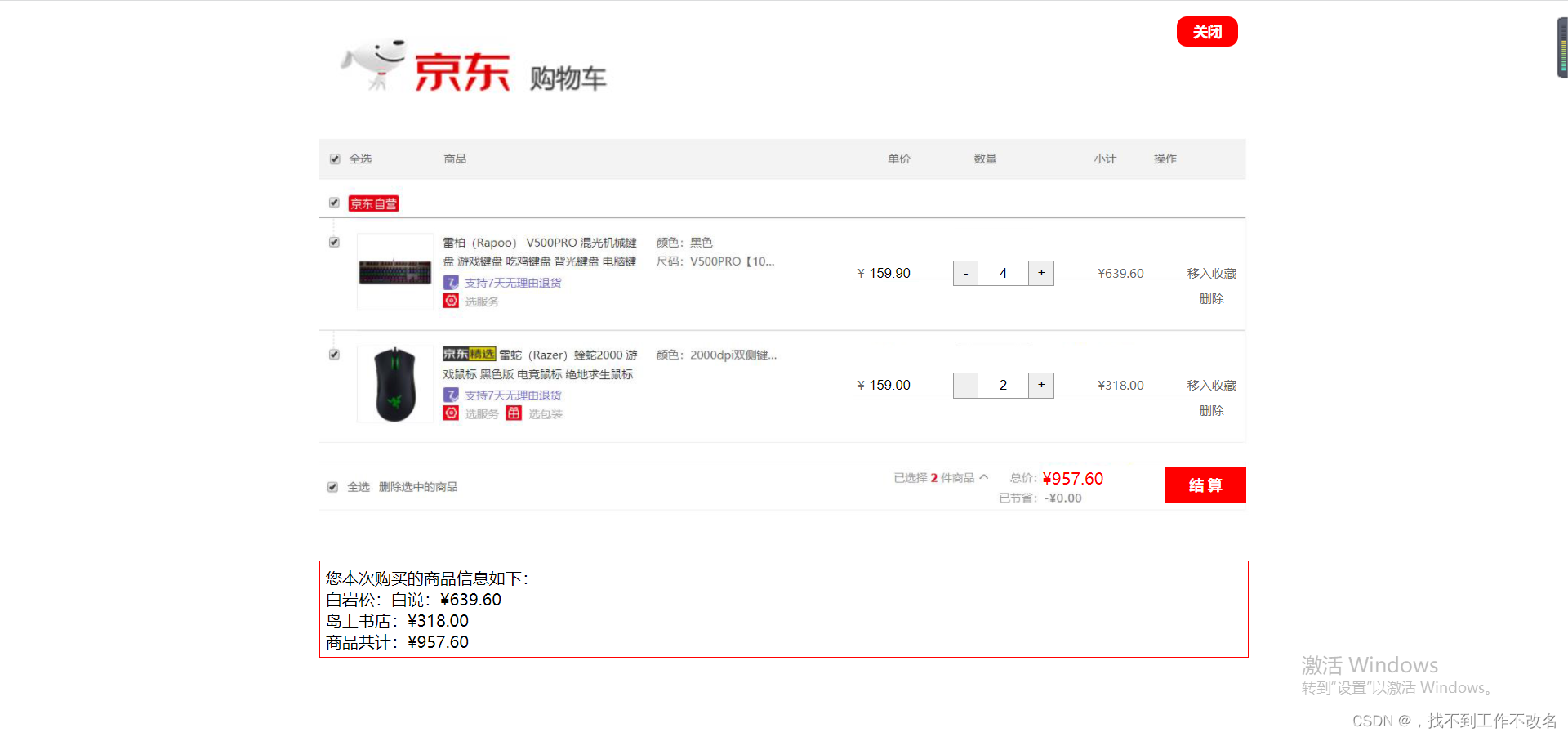Click the Razer mouse quantity field showing 2

(1003, 386)
